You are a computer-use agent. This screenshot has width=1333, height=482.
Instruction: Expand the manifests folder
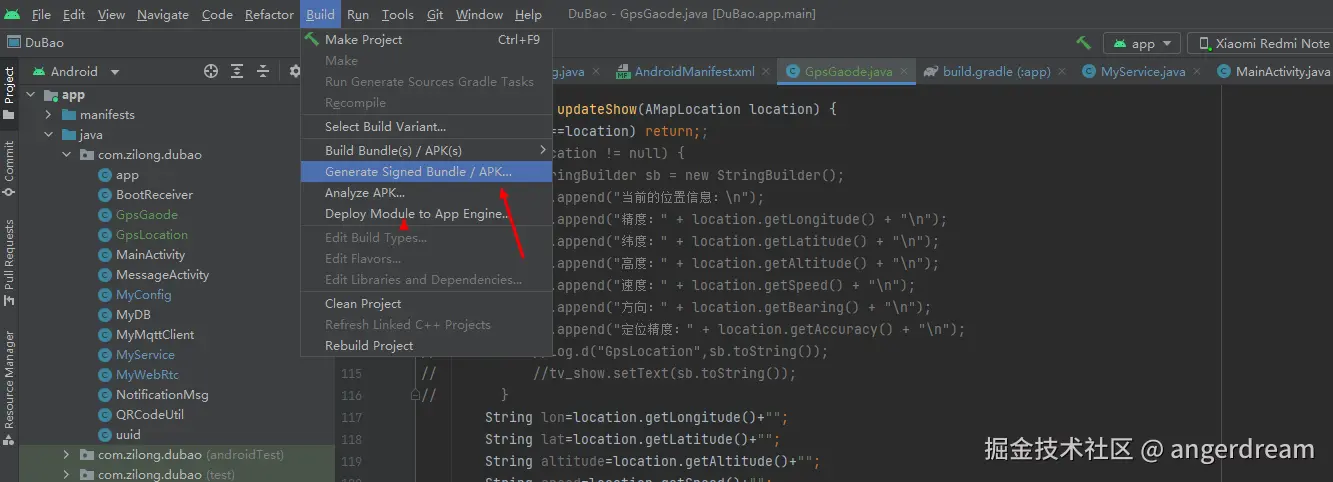point(48,115)
